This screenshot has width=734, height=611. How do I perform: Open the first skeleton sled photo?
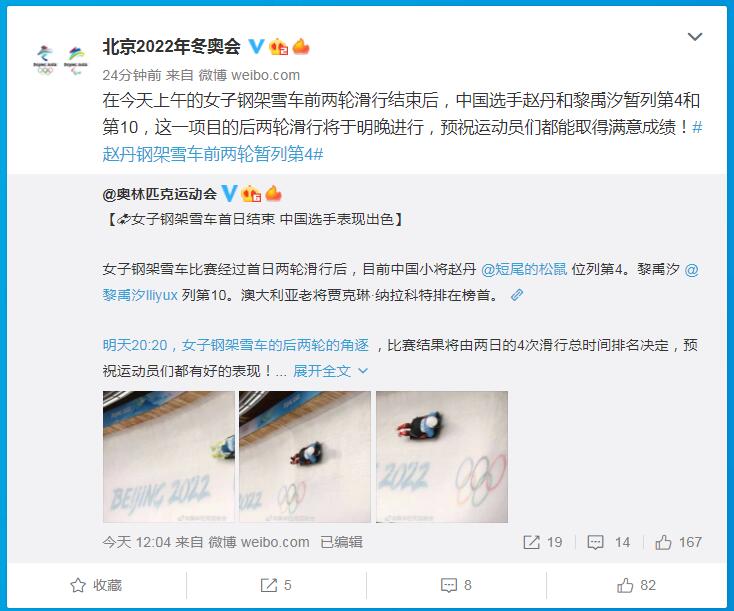coord(169,456)
